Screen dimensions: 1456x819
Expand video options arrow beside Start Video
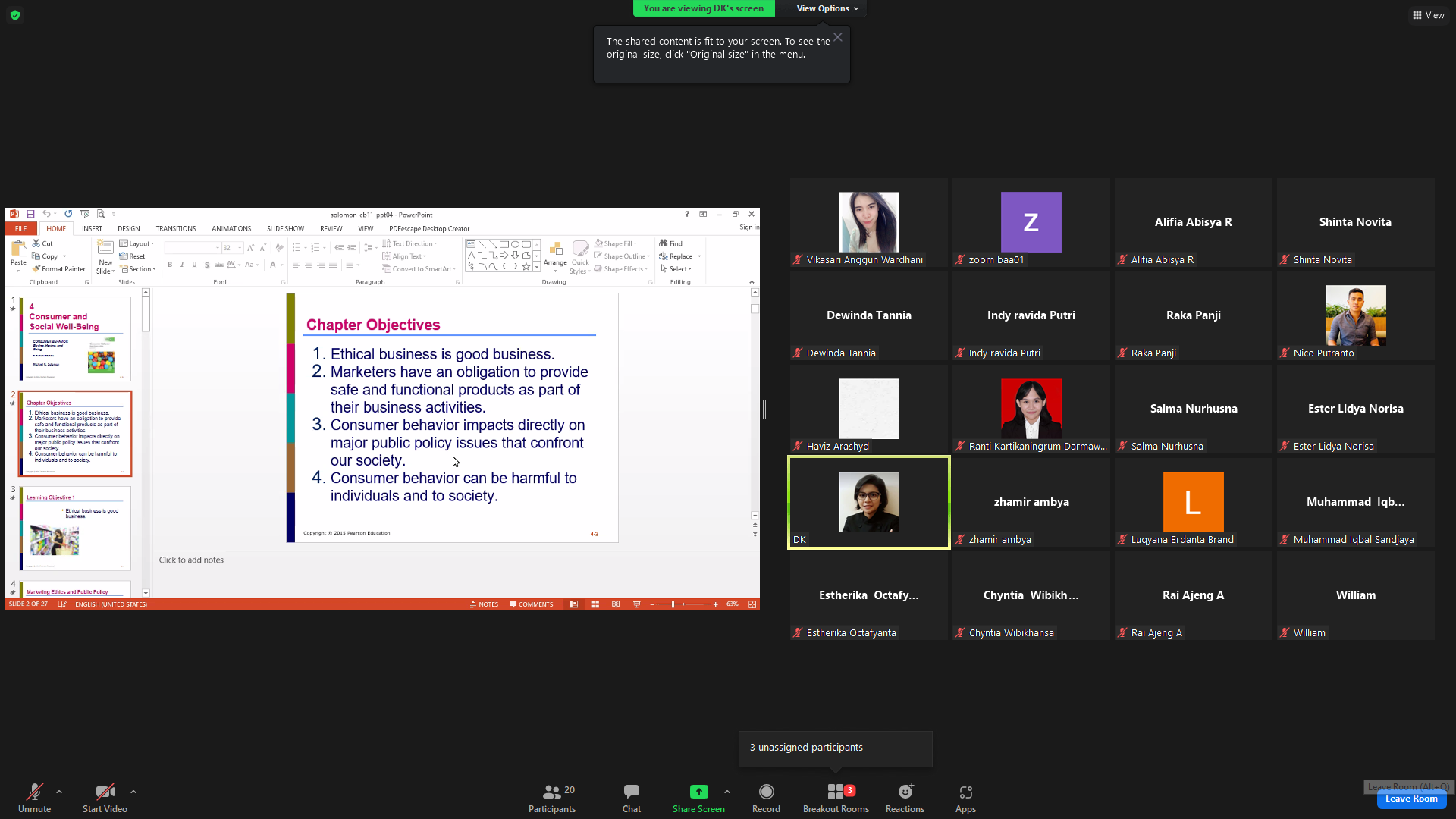[x=133, y=792]
